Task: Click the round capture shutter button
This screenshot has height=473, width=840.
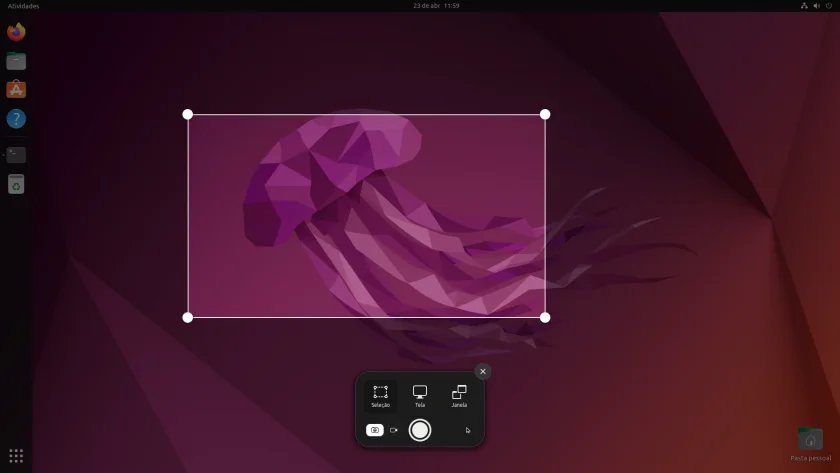Action: 420,430
